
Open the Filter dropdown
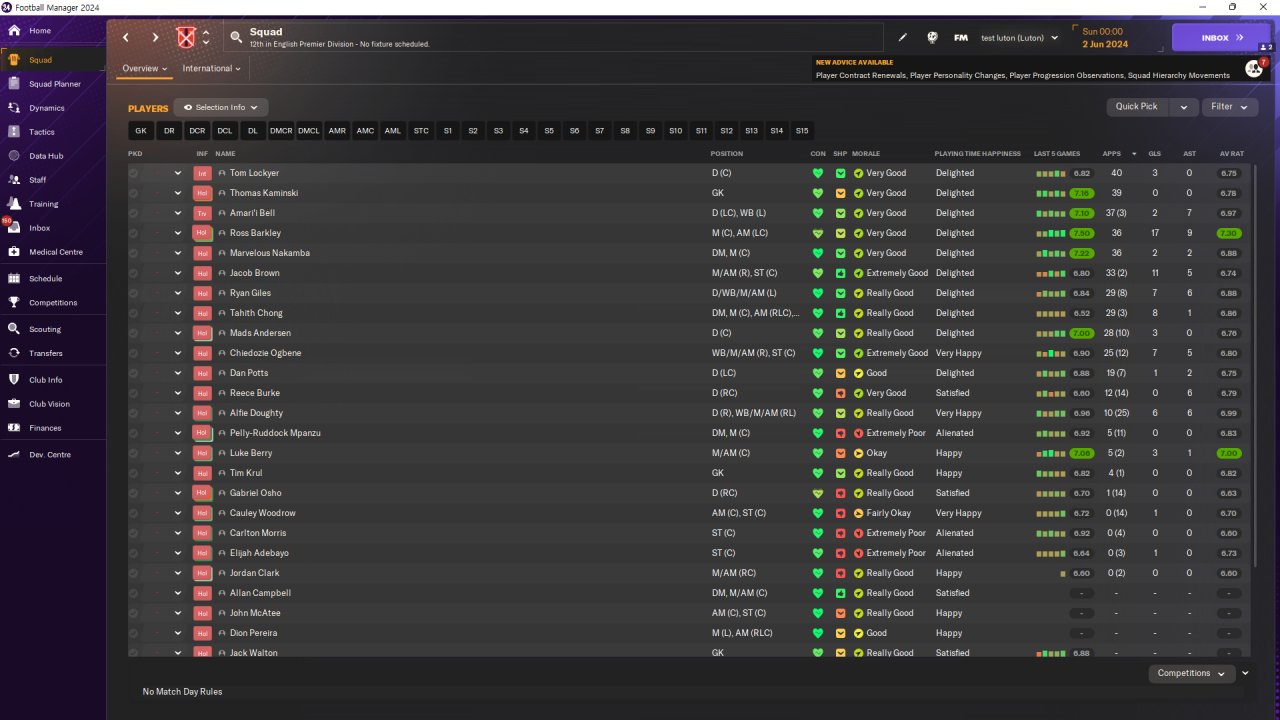click(x=1229, y=107)
